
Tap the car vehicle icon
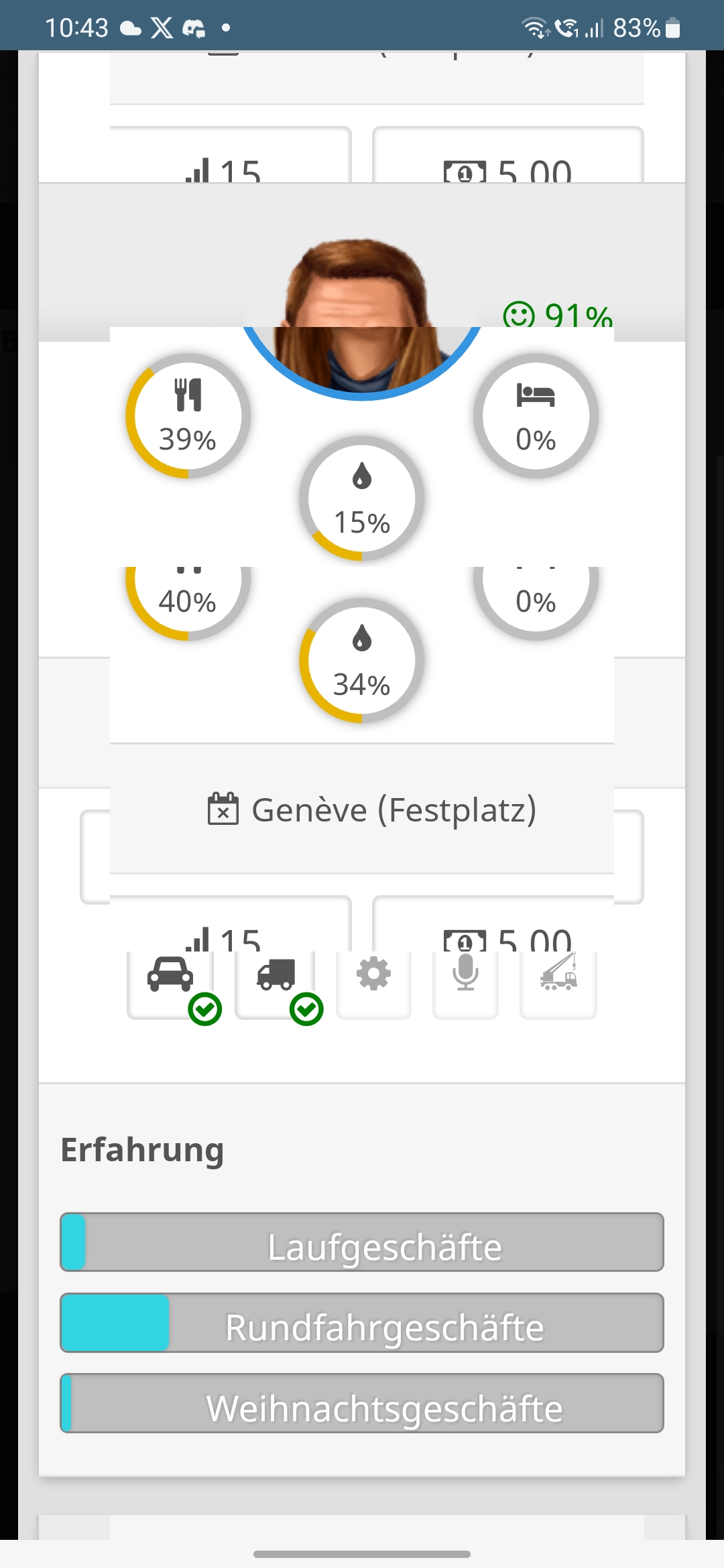(170, 975)
